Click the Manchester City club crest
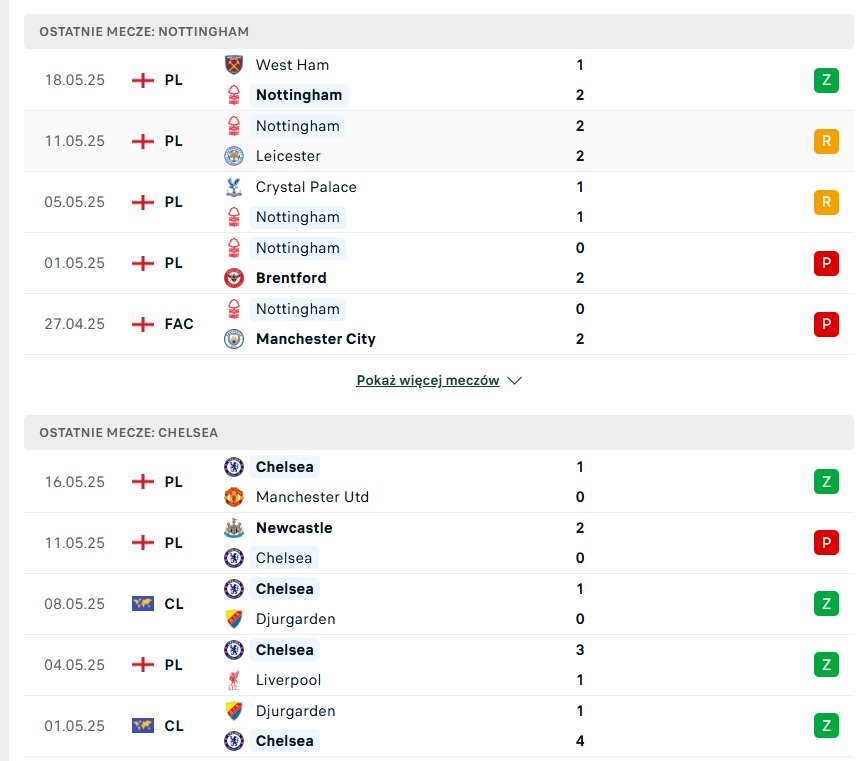The image size is (862, 761). click(x=234, y=339)
